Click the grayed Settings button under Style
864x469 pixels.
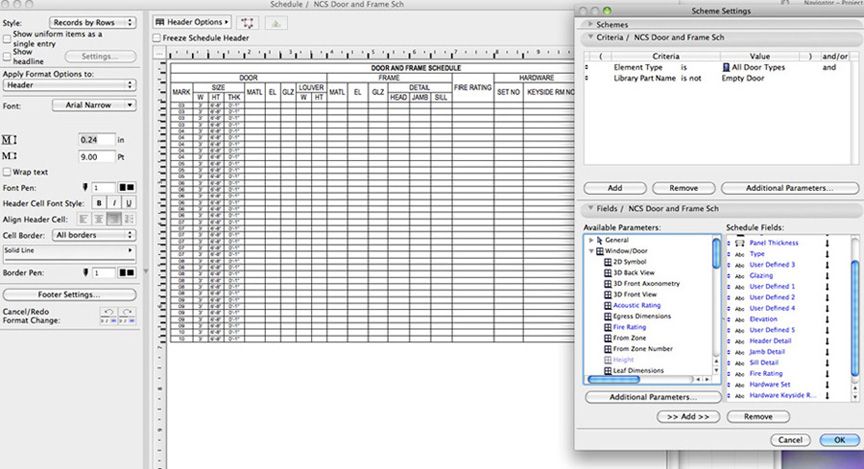point(100,56)
